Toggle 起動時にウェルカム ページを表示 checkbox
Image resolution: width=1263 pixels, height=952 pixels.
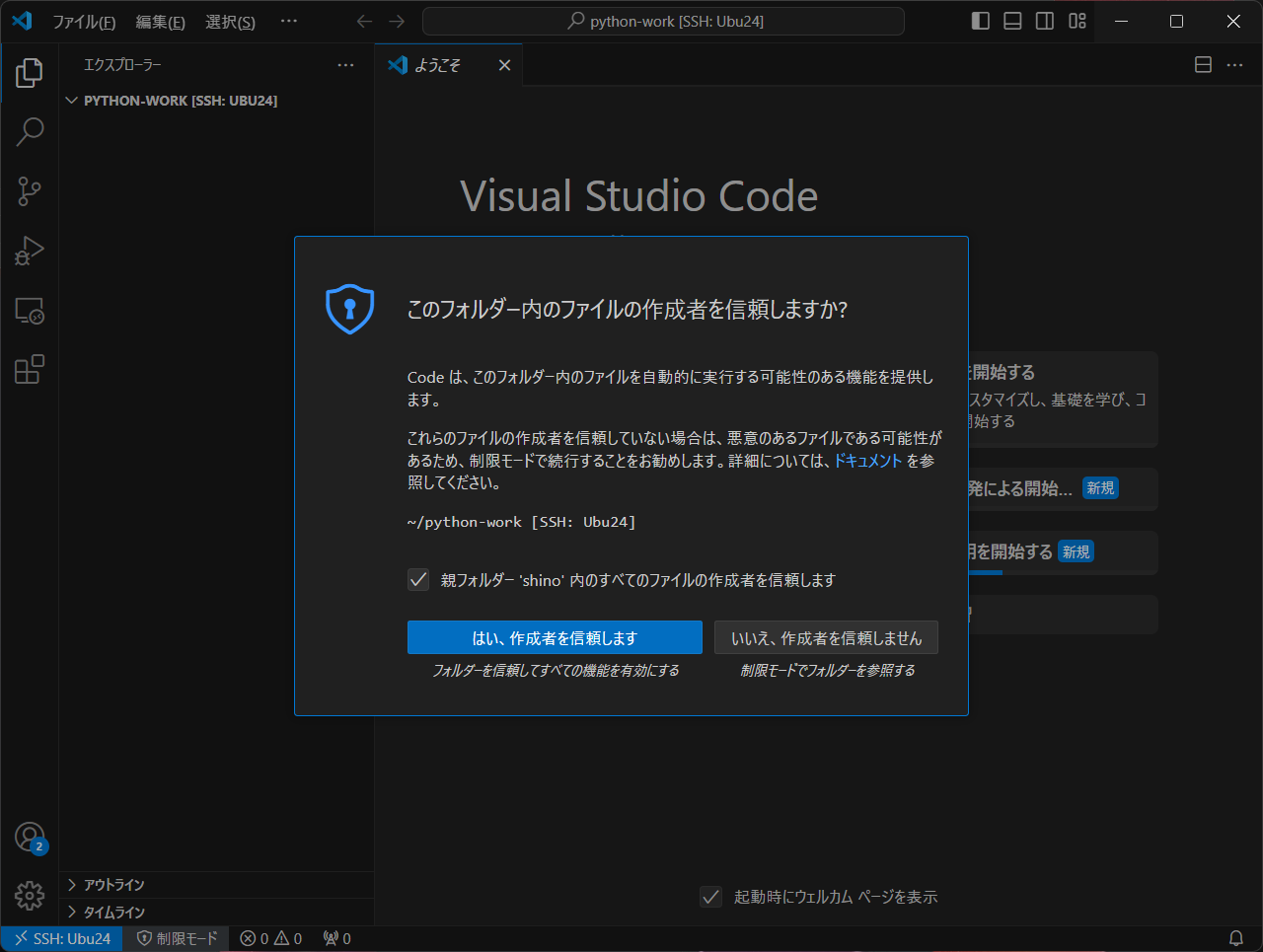click(710, 897)
